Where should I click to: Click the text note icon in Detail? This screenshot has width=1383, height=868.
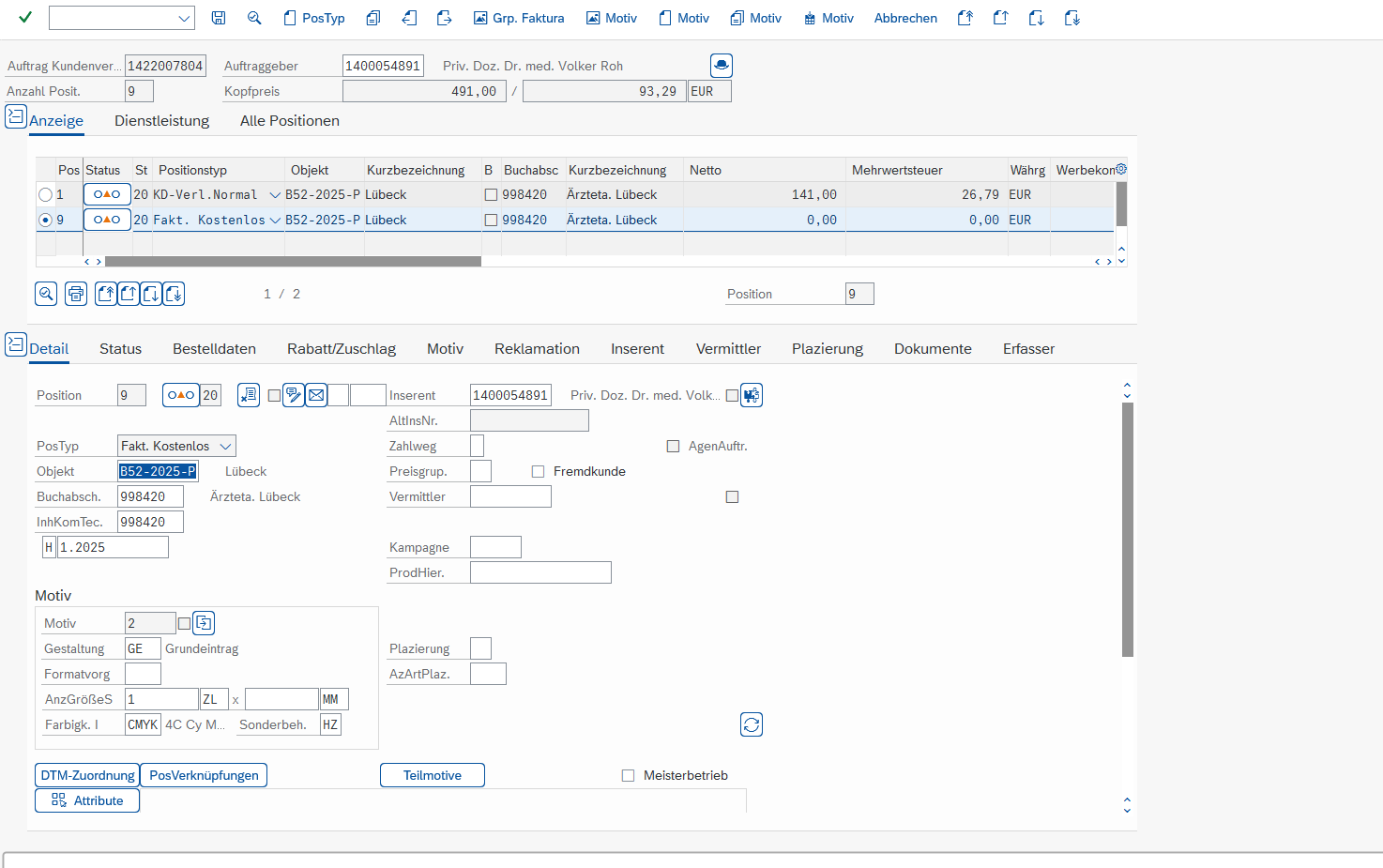point(249,395)
